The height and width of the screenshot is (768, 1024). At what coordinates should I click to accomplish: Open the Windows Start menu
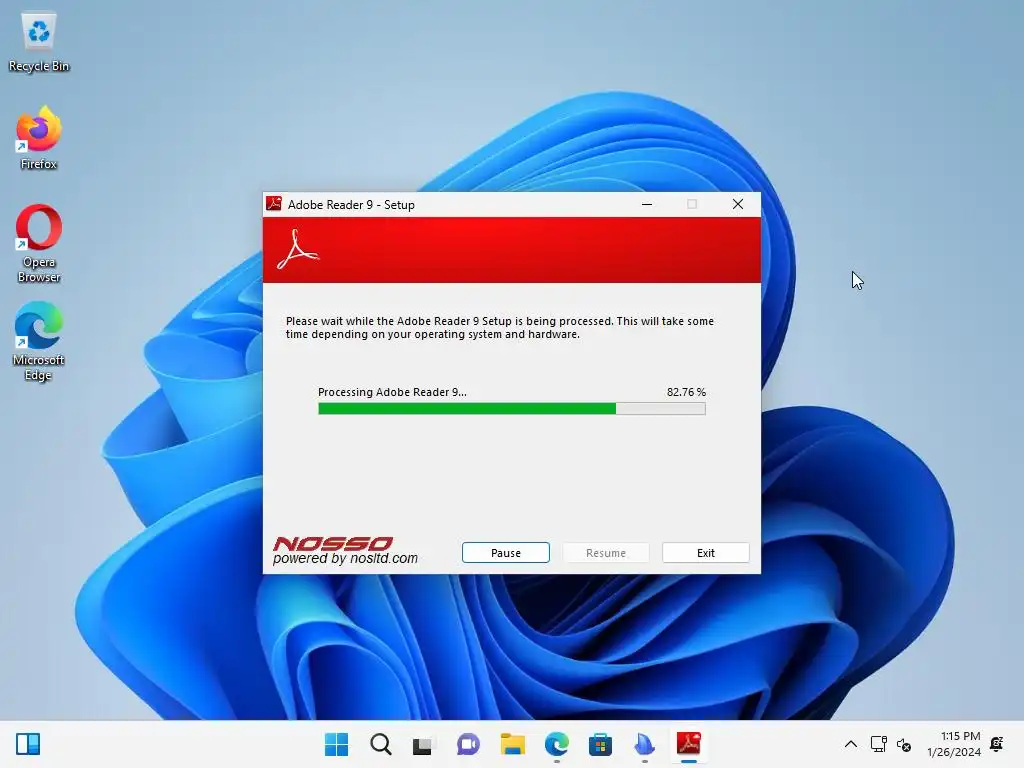tap(336, 744)
